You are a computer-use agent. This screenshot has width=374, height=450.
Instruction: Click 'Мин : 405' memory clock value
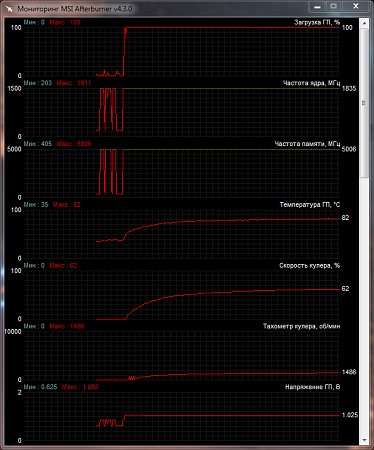tap(38, 144)
